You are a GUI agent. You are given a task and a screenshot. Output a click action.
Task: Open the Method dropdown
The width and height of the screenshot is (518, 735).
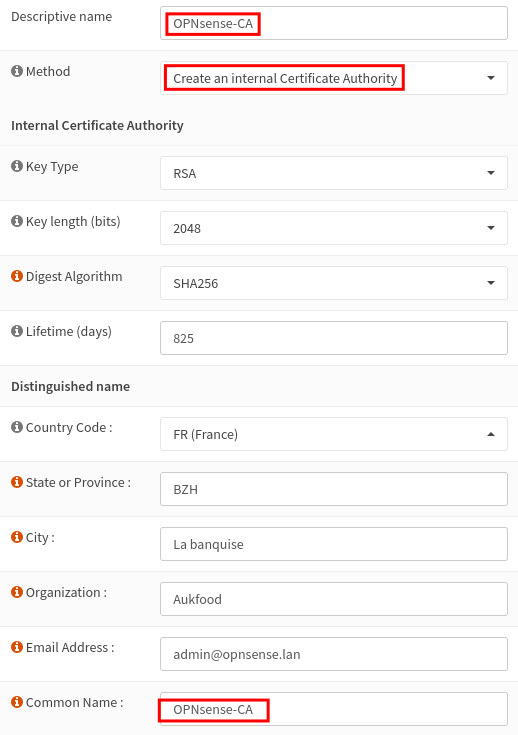334,78
